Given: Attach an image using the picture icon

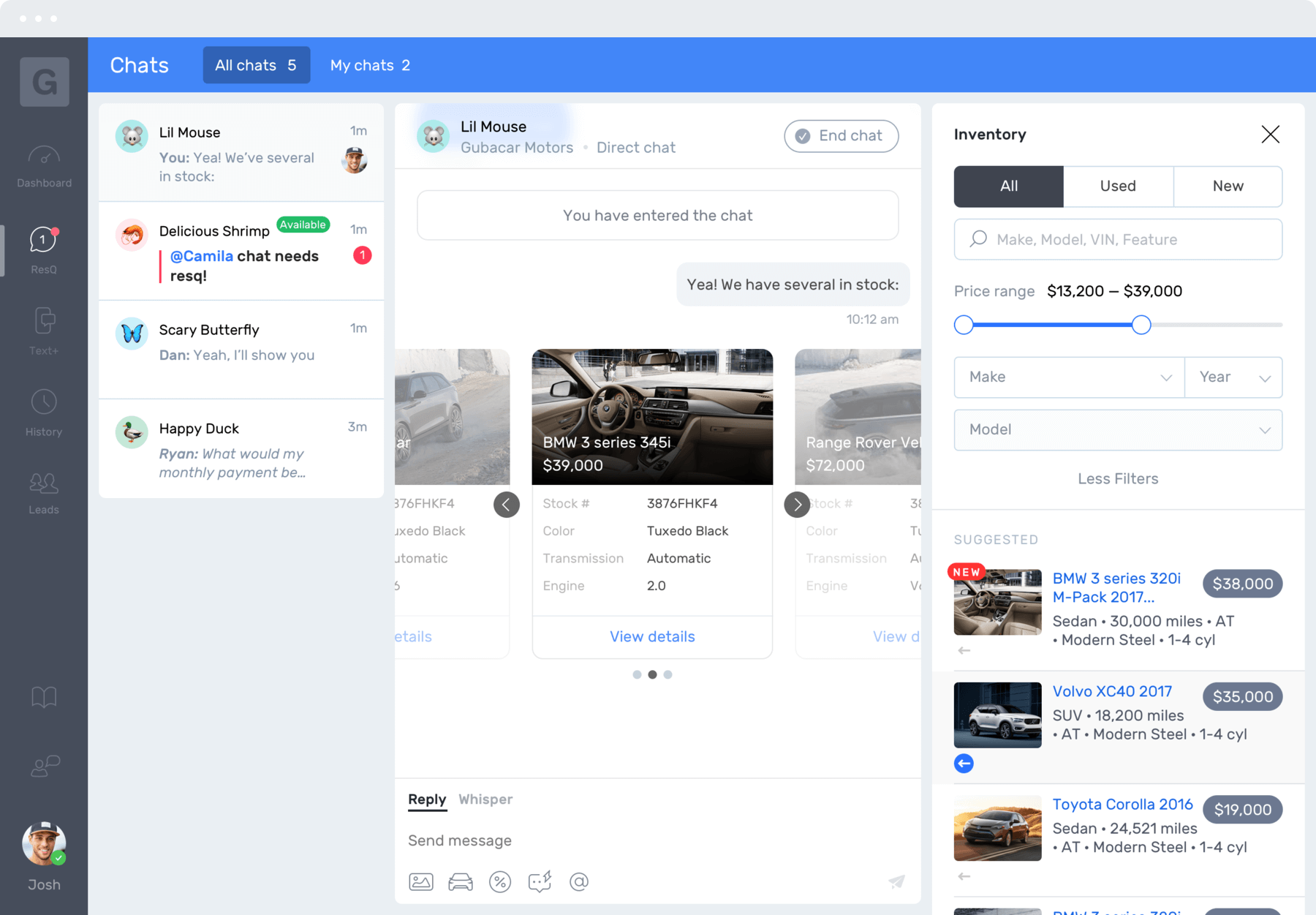Looking at the screenshot, I should 421,881.
